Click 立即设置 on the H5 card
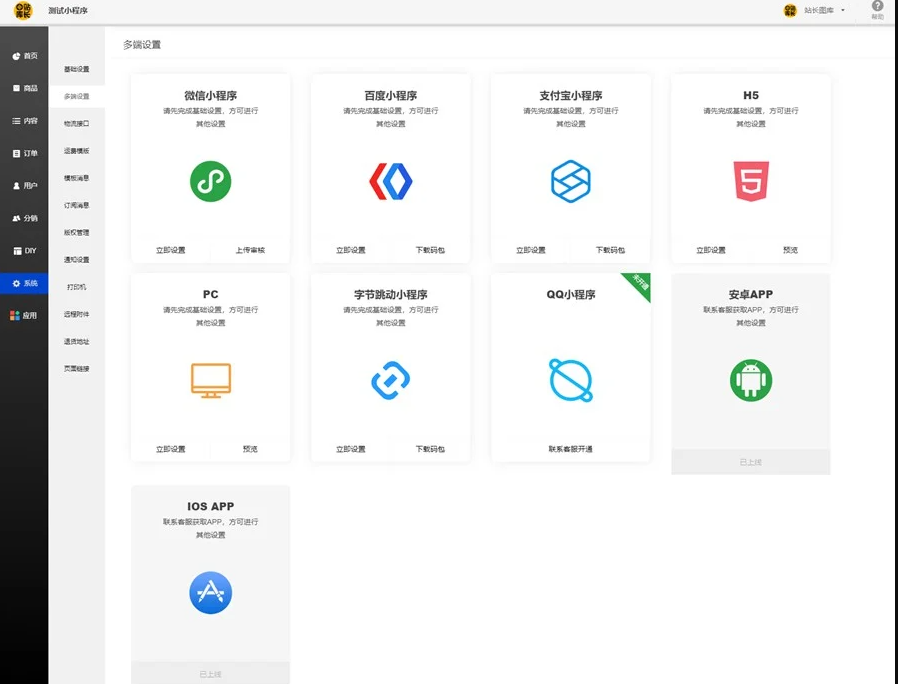898x684 pixels. [711, 250]
